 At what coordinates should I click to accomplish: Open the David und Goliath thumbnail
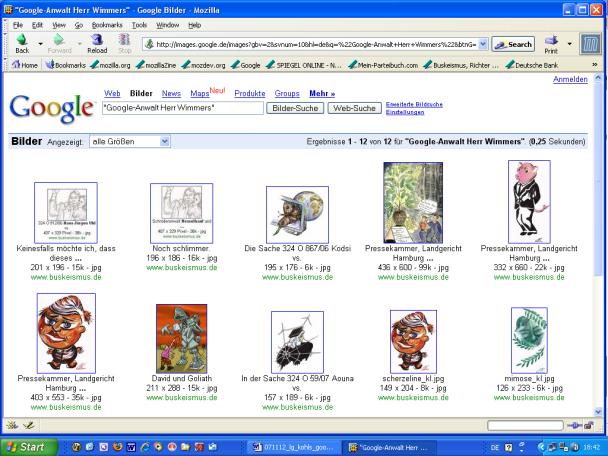click(181, 339)
